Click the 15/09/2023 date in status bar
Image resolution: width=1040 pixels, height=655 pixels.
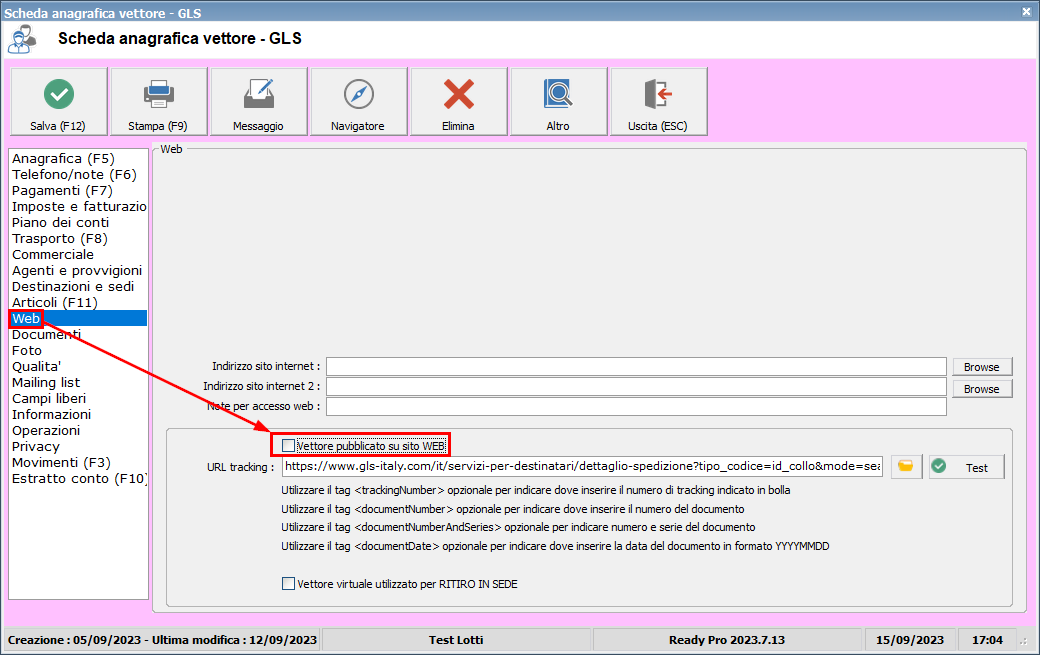(x=910, y=640)
